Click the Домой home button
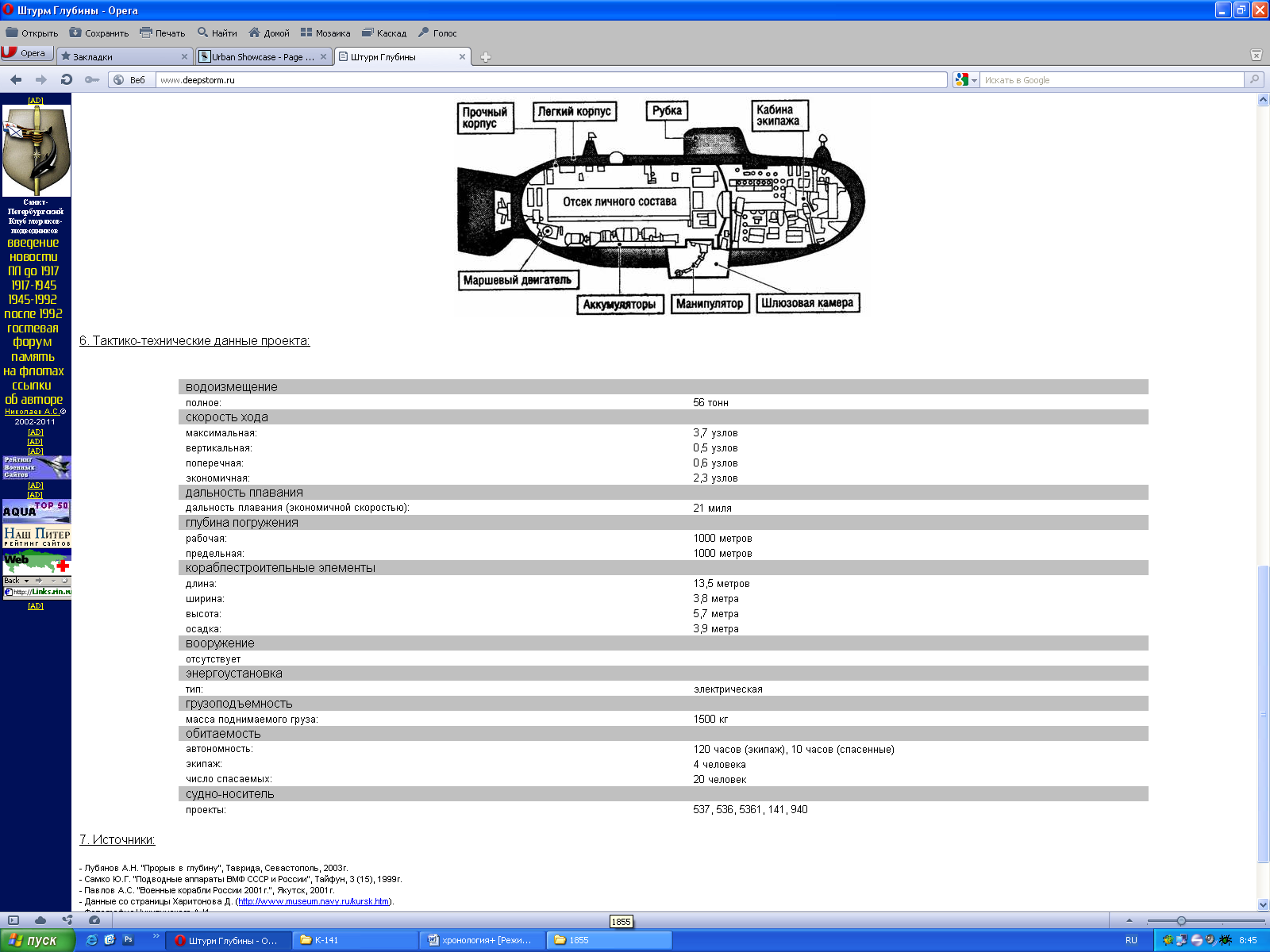This screenshot has height=952, width=1270. pyautogui.click(x=269, y=33)
